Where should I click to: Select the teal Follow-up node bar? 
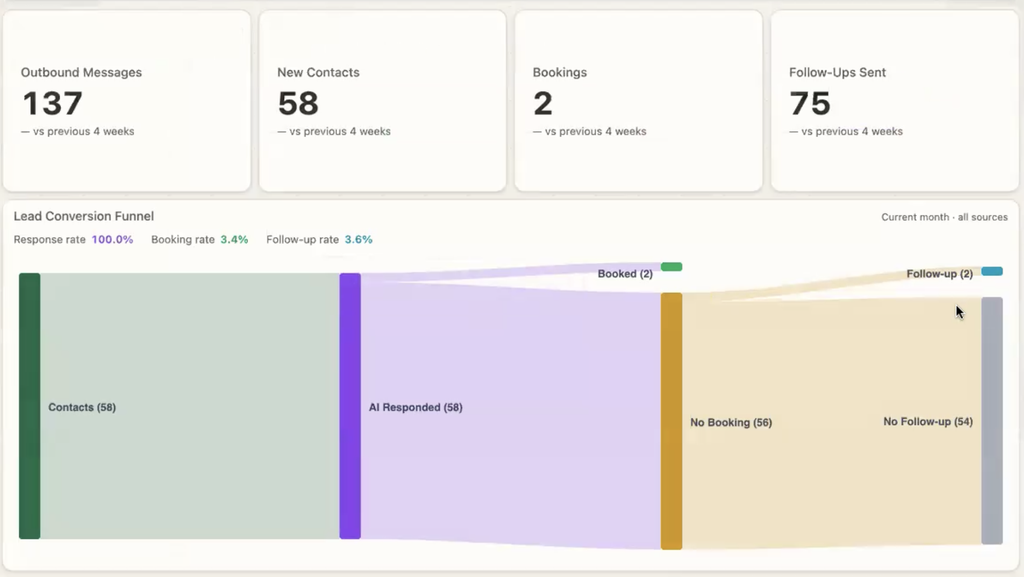[x=992, y=271]
